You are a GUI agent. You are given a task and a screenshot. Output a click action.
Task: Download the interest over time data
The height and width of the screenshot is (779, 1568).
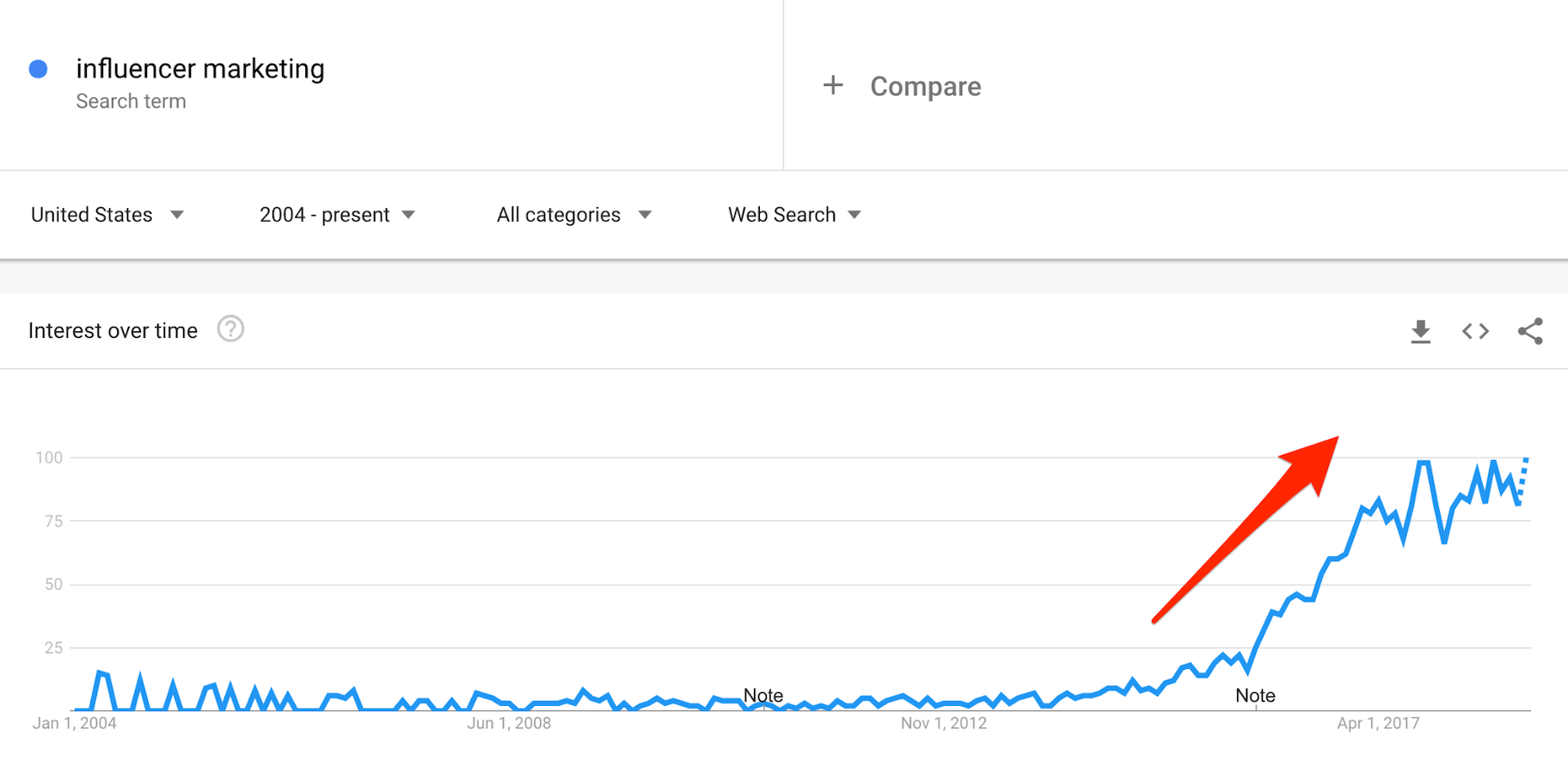click(x=1420, y=331)
